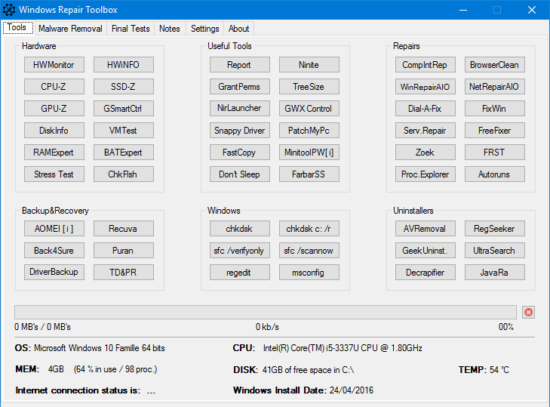The height and width of the screenshot is (407, 550).
Task: Run Back4Sure
Action: (x=54, y=250)
